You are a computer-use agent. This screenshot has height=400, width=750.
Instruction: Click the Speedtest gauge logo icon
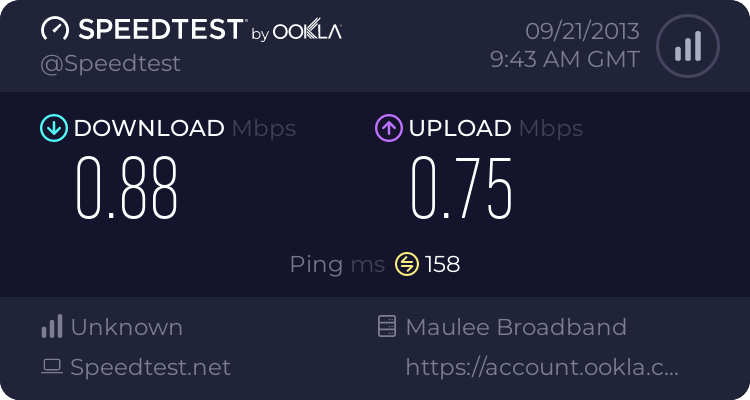(56, 30)
